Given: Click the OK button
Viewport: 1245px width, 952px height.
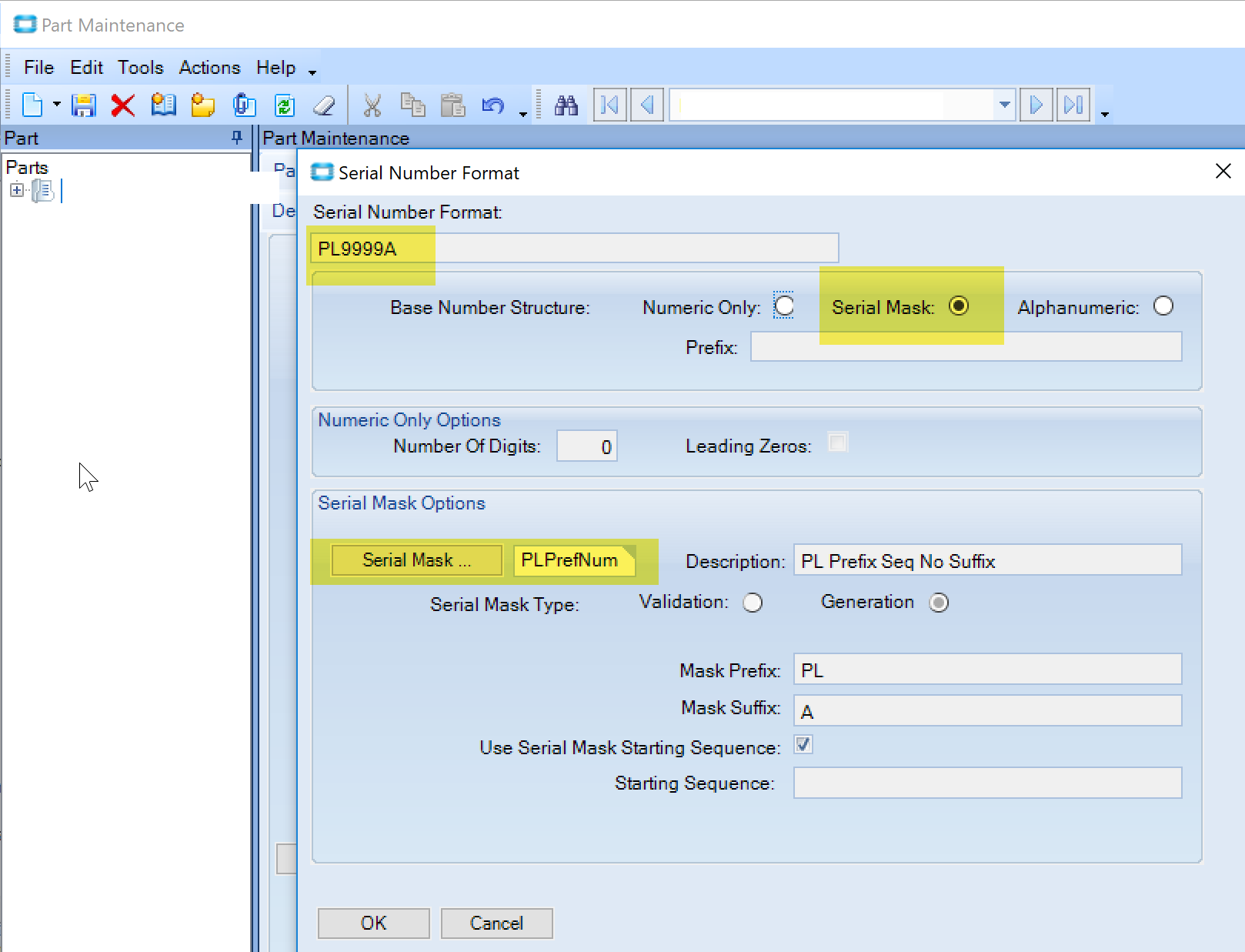Looking at the screenshot, I should point(374,924).
